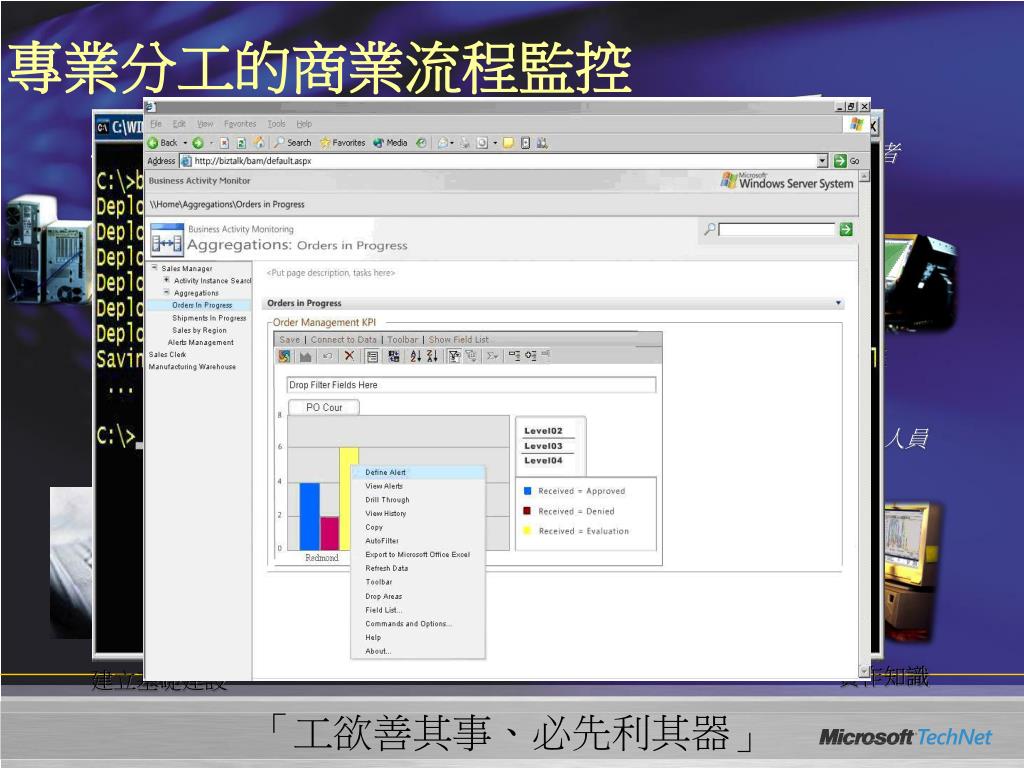Click the Collapse field toolbar icon

(x=515, y=356)
